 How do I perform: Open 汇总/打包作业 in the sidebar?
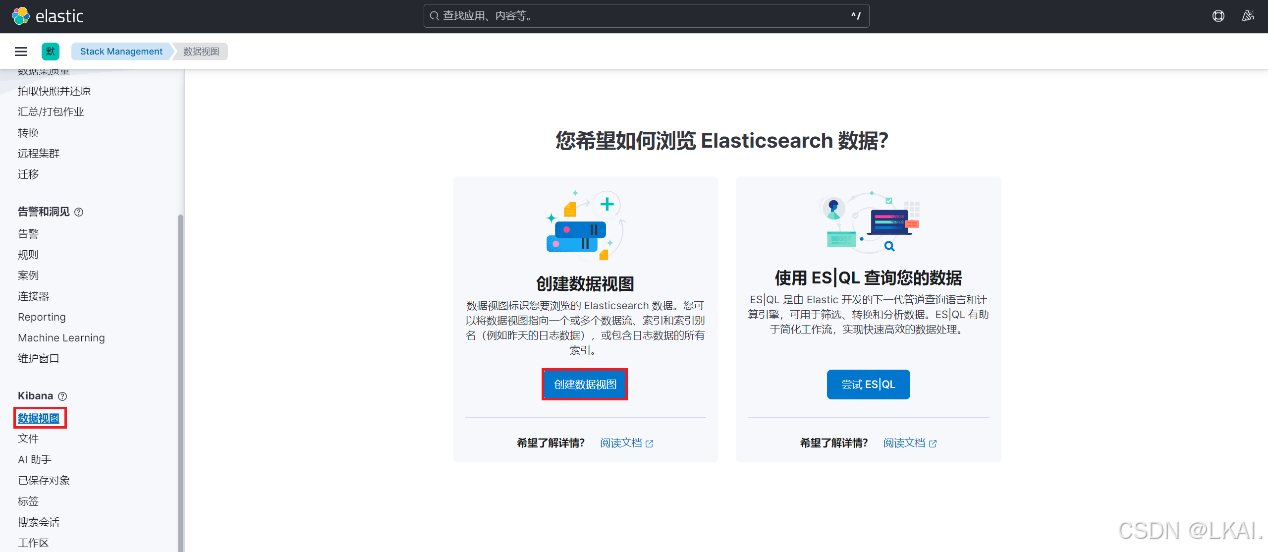click(x=51, y=112)
